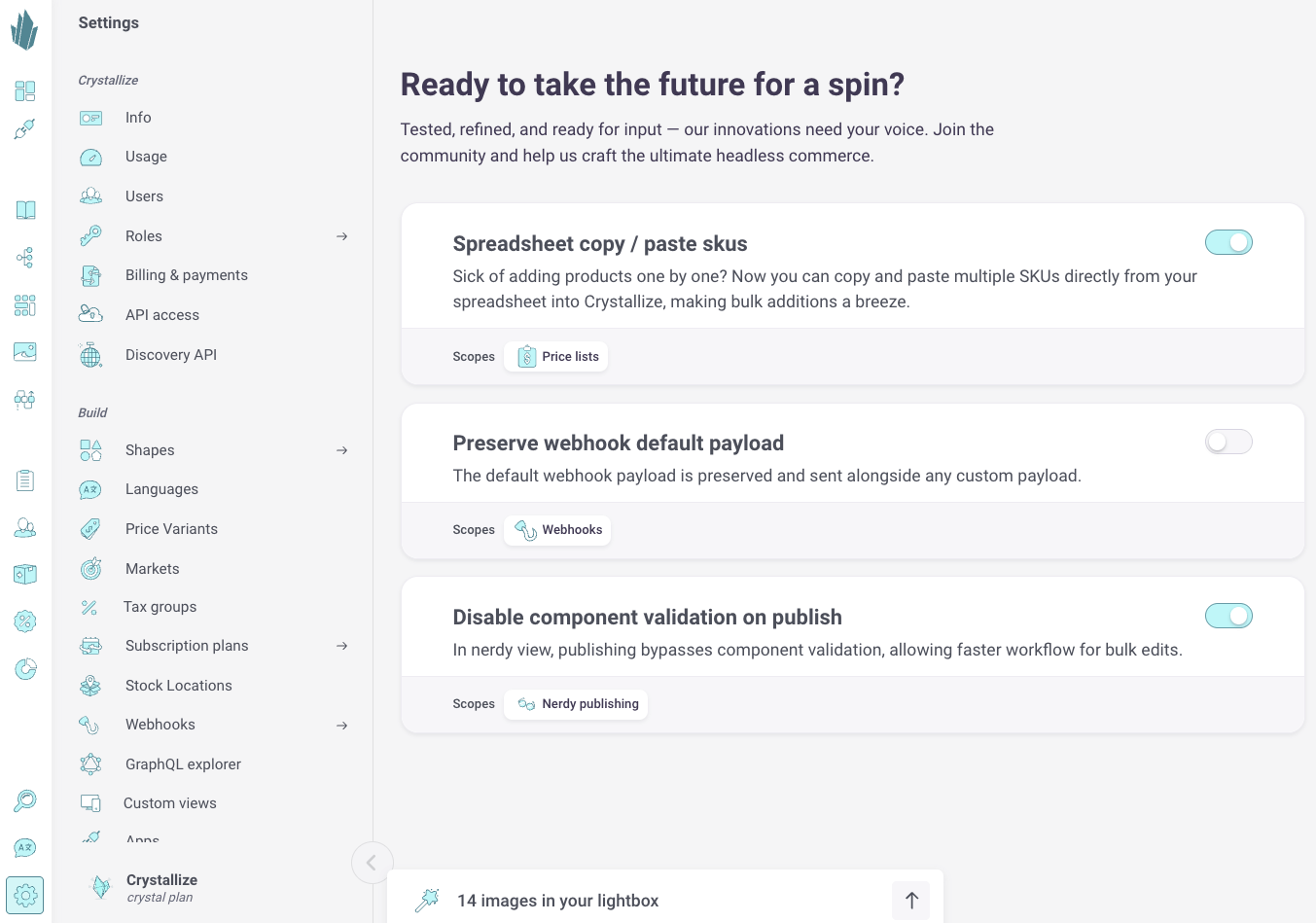Image resolution: width=1316 pixels, height=923 pixels.
Task: Open the catalogue book icon in left rail
Action: coord(25,210)
